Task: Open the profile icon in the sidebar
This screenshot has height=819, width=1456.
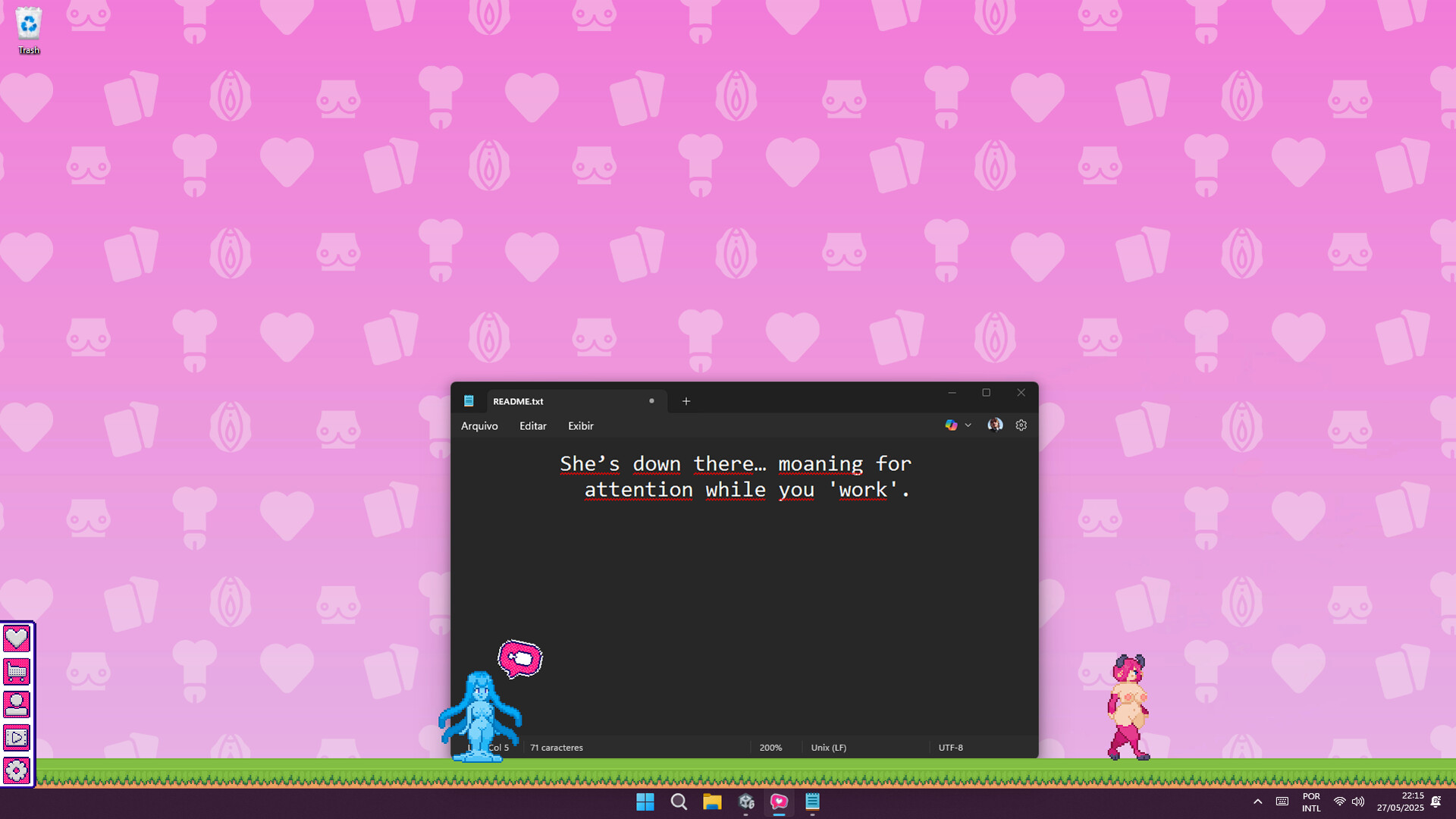Action: click(x=17, y=704)
